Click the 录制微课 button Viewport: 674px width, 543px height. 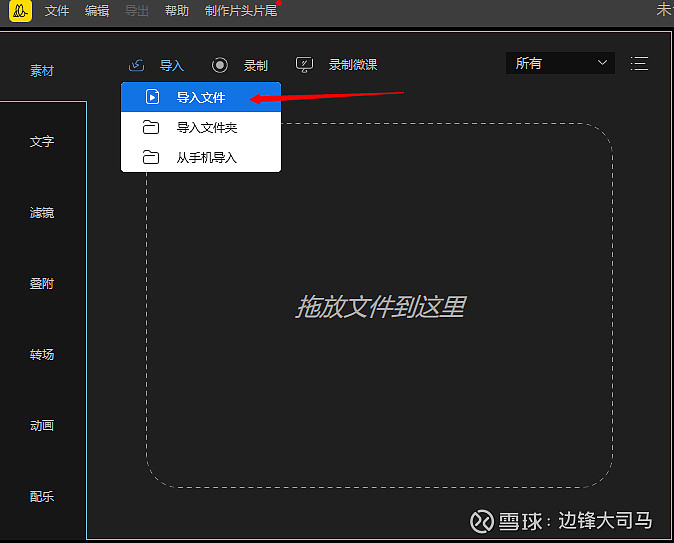coord(353,65)
